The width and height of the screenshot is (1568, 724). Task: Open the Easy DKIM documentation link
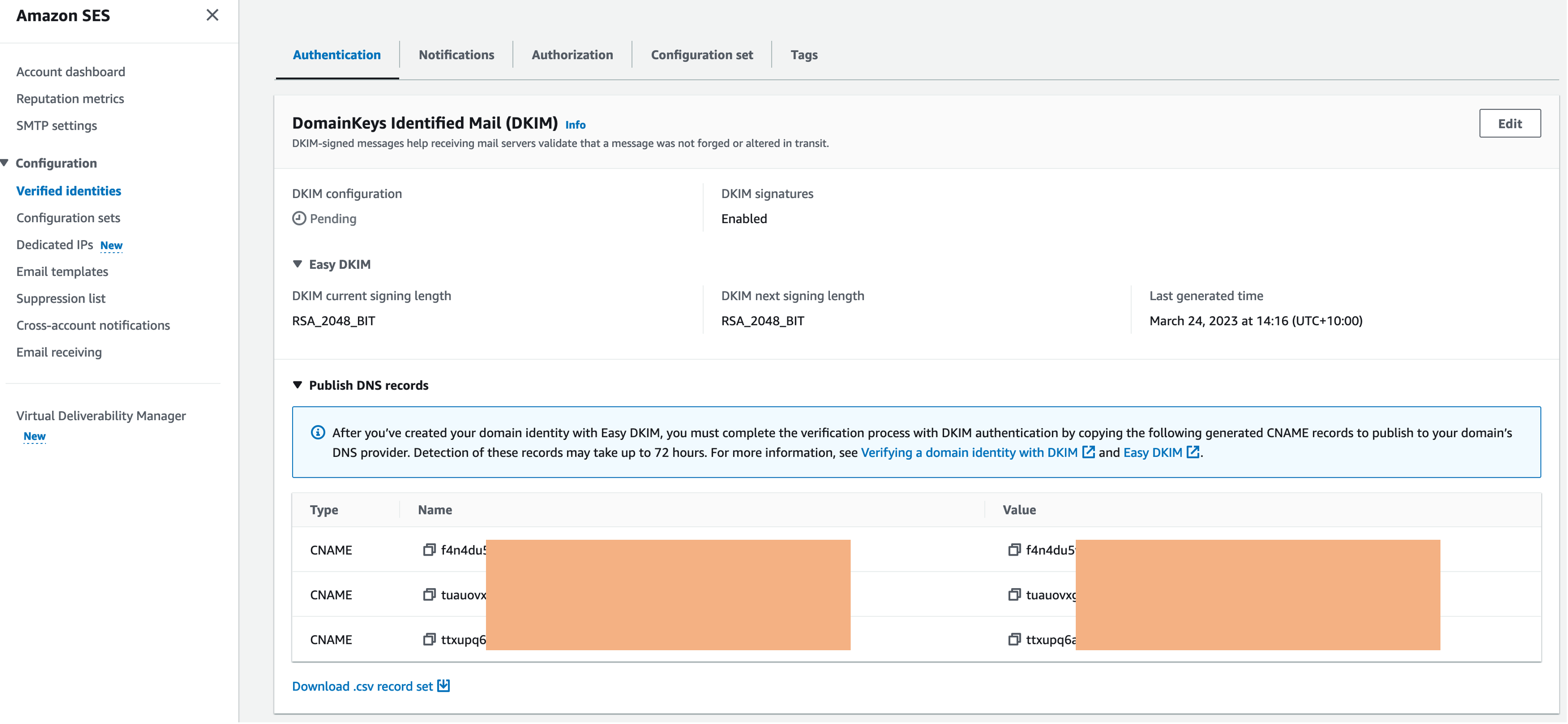tap(1161, 453)
